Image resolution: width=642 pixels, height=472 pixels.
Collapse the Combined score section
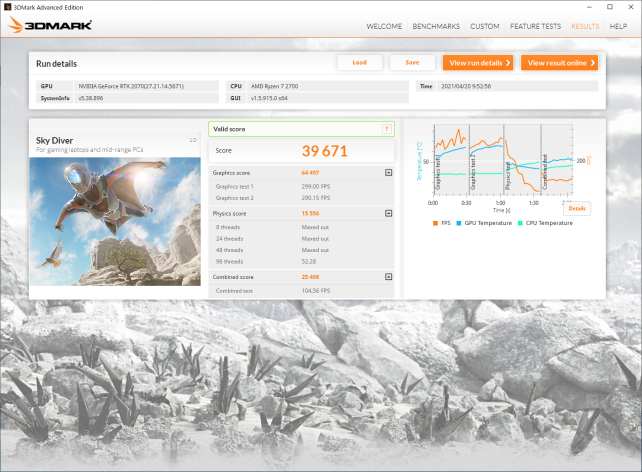coord(389,277)
